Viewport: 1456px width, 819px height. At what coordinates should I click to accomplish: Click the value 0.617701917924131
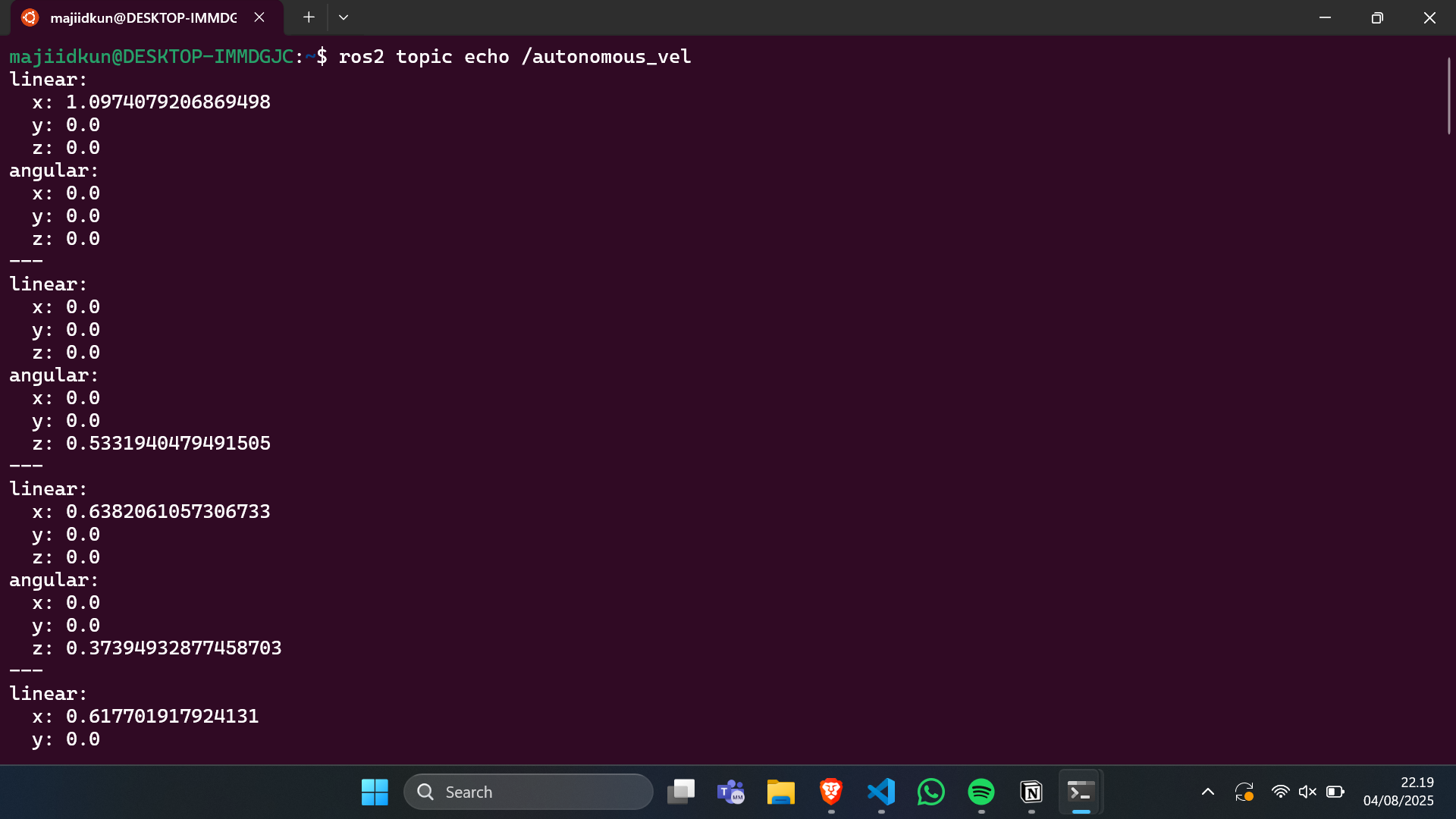[162, 717]
